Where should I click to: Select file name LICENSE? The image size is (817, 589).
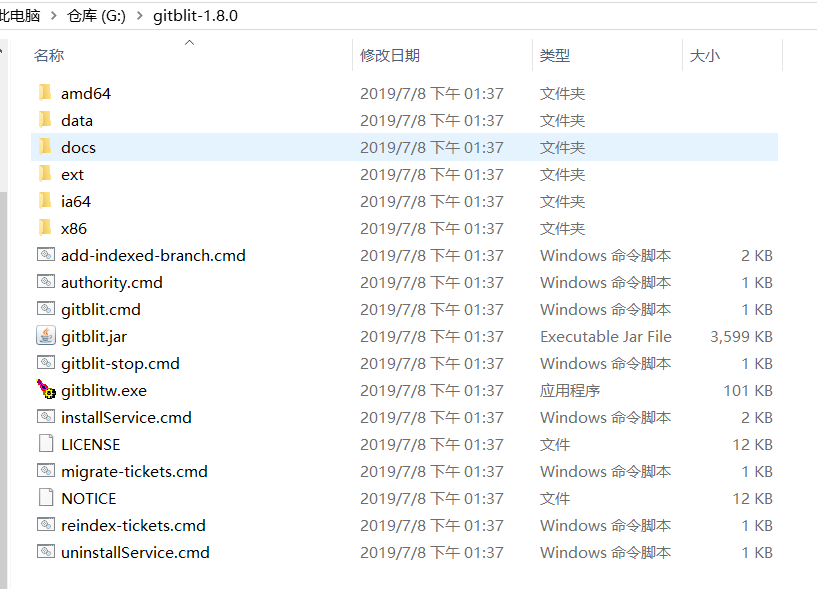91,445
